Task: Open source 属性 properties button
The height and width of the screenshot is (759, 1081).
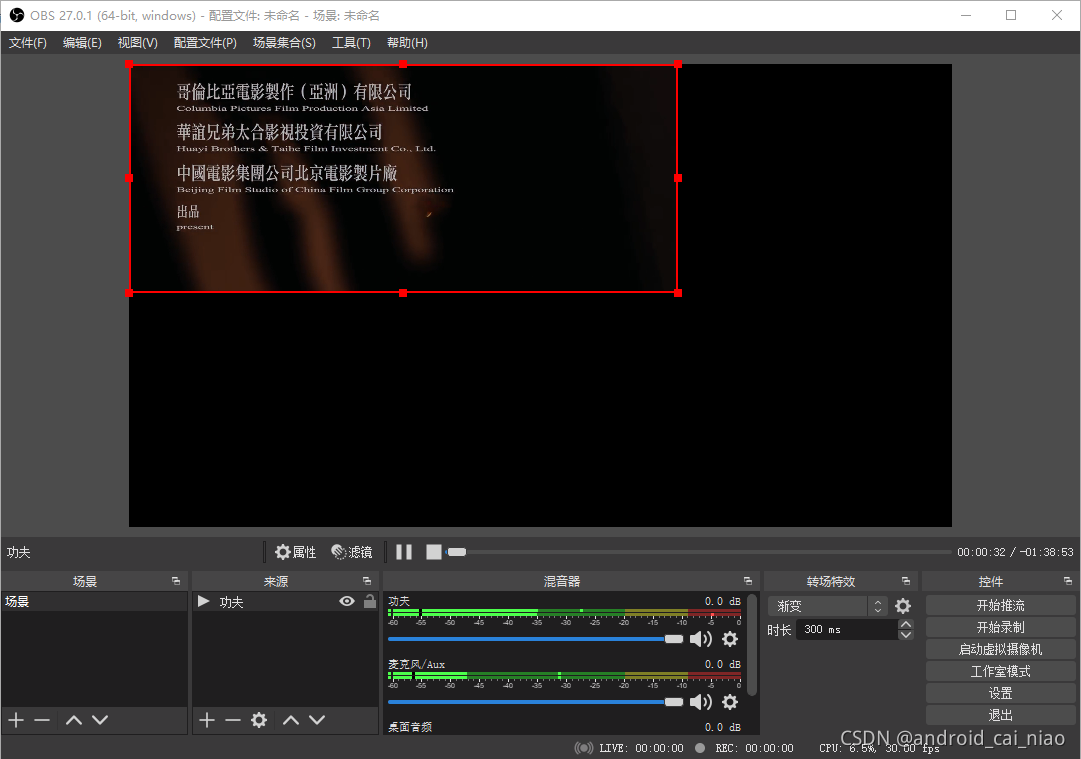Action: point(295,552)
